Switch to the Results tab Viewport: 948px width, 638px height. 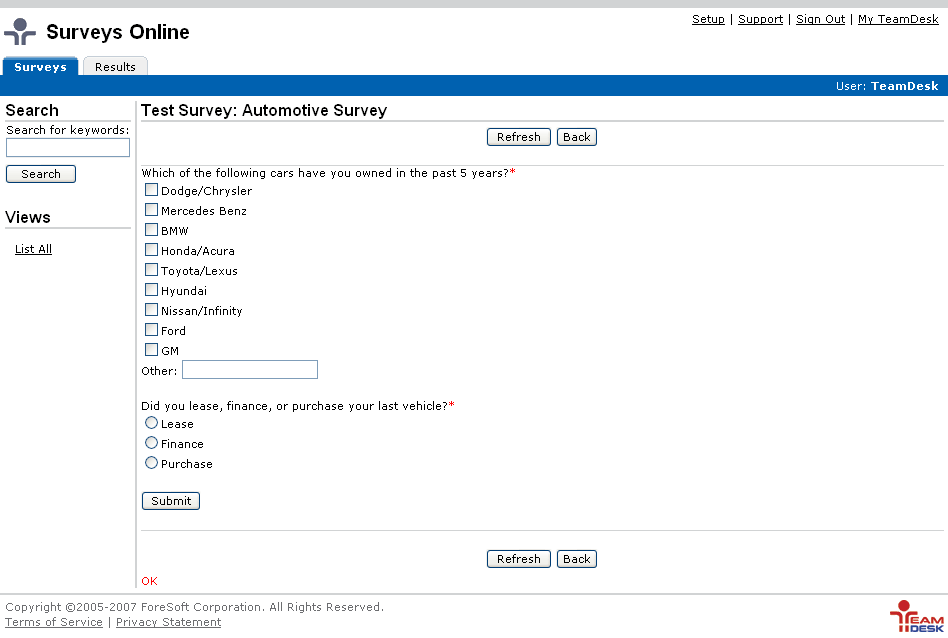coord(115,67)
